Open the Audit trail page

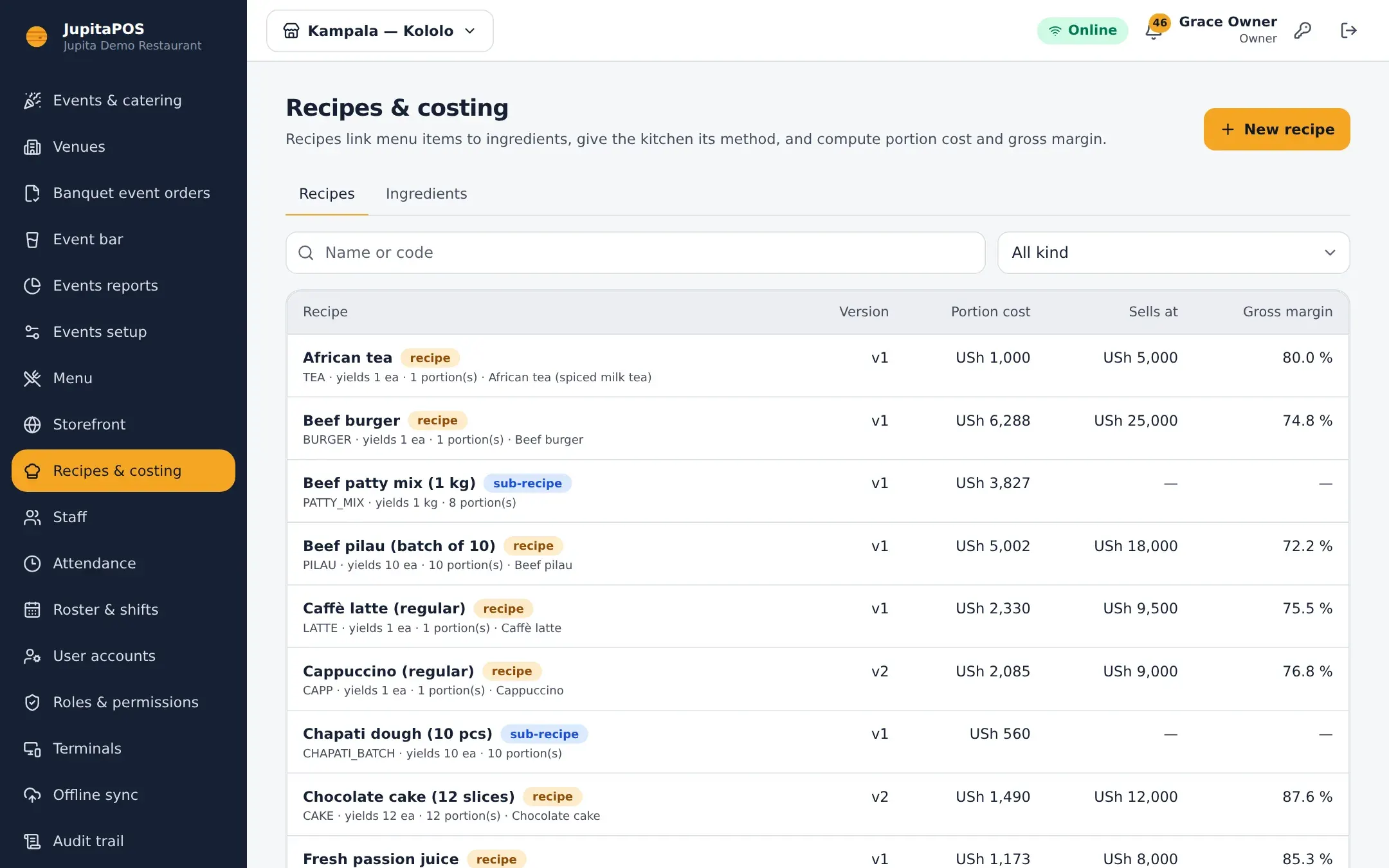[123, 841]
